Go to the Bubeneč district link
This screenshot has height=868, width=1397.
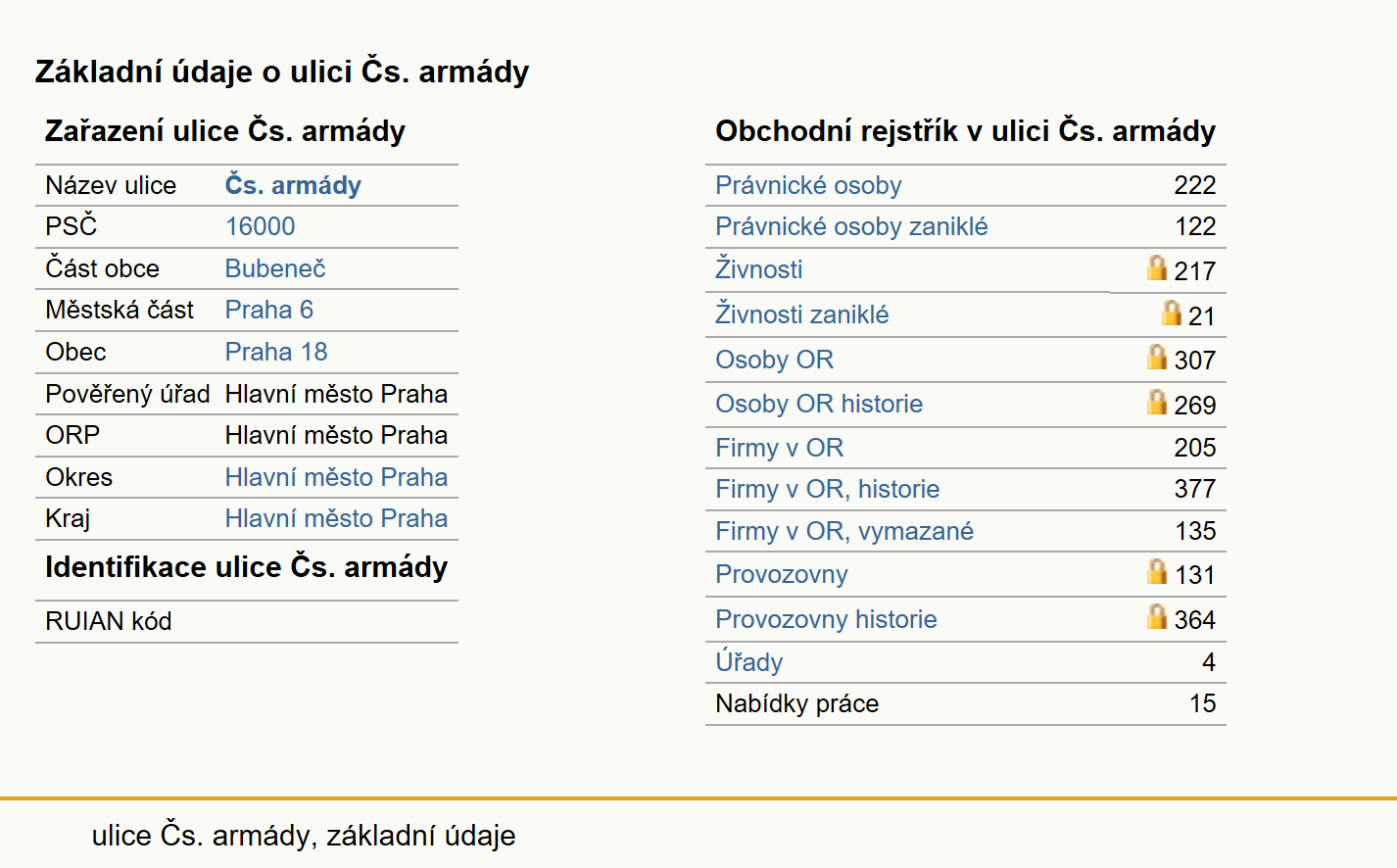pos(274,268)
